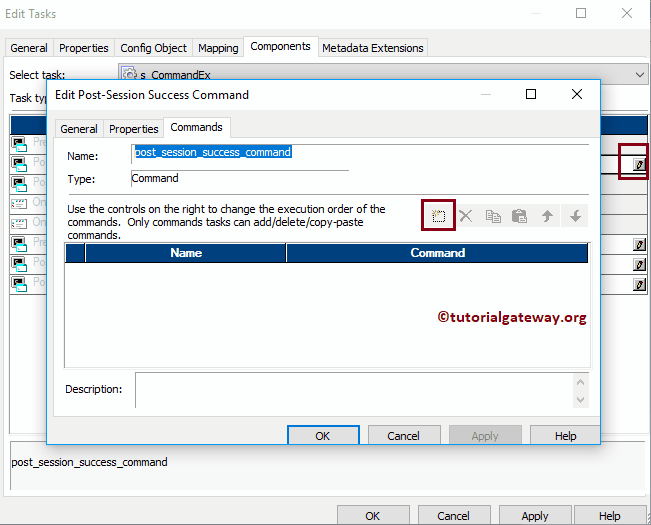Screen dimensions: 651x525
Task: Close the Edit Post-Session Success Command dialog
Action: [x=577, y=94]
